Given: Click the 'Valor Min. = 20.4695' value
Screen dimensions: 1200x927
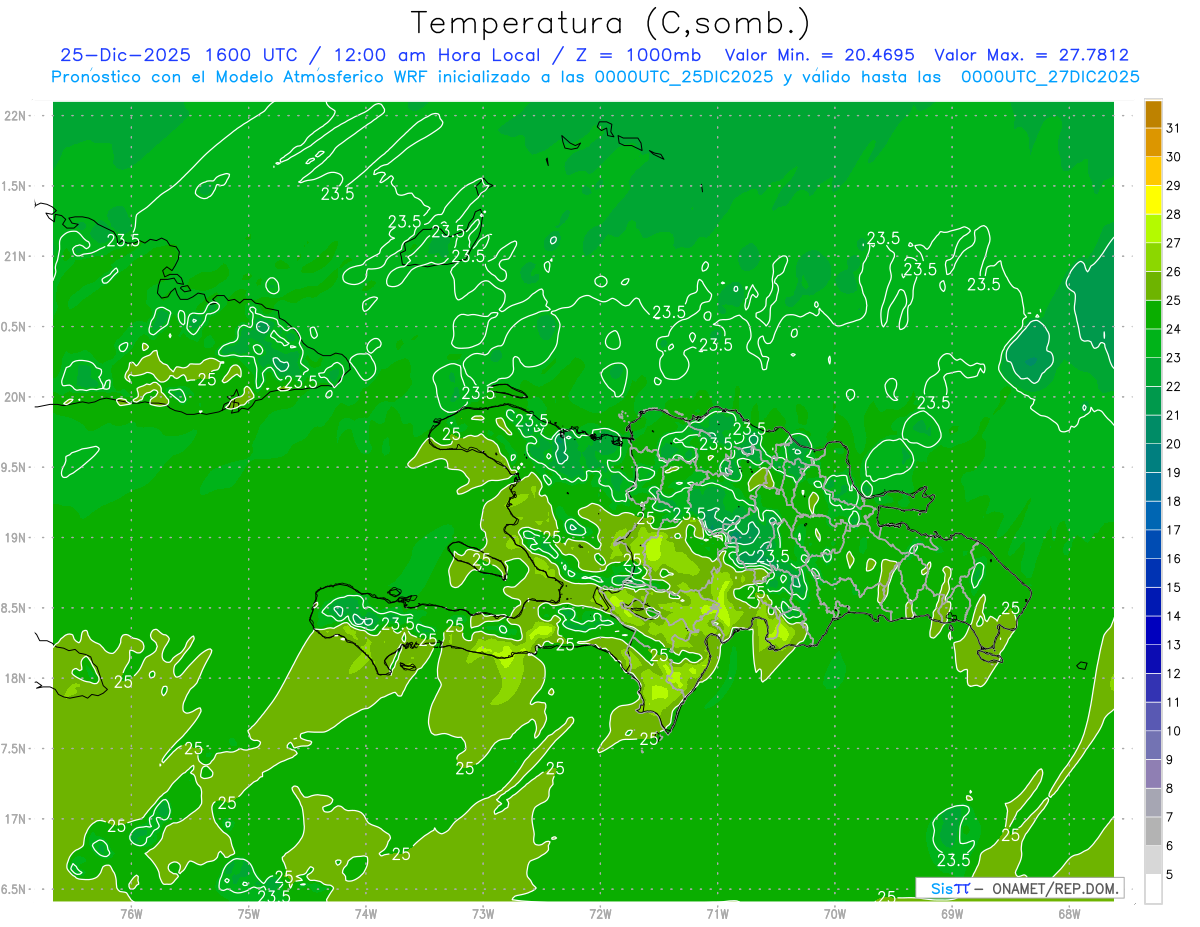Looking at the screenshot, I should tap(819, 55).
